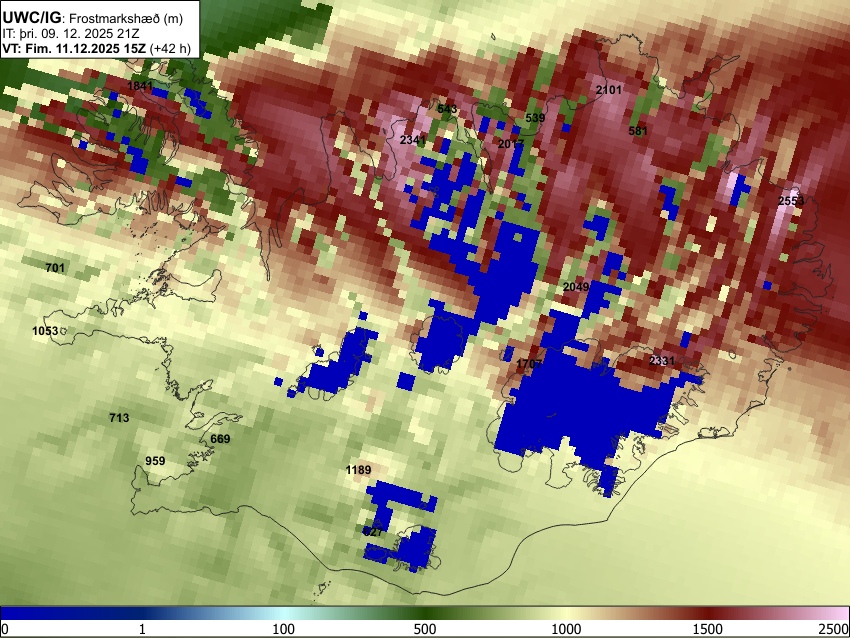Click the 627 value label
This screenshot has height=638, width=850.
pyautogui.click(x=373, y=532)
